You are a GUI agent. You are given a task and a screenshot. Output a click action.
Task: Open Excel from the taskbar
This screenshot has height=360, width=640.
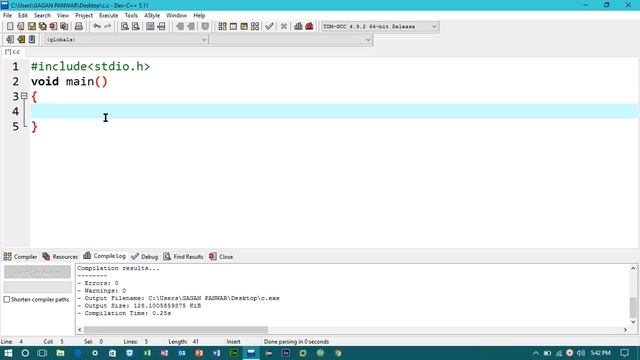[147, 353]
